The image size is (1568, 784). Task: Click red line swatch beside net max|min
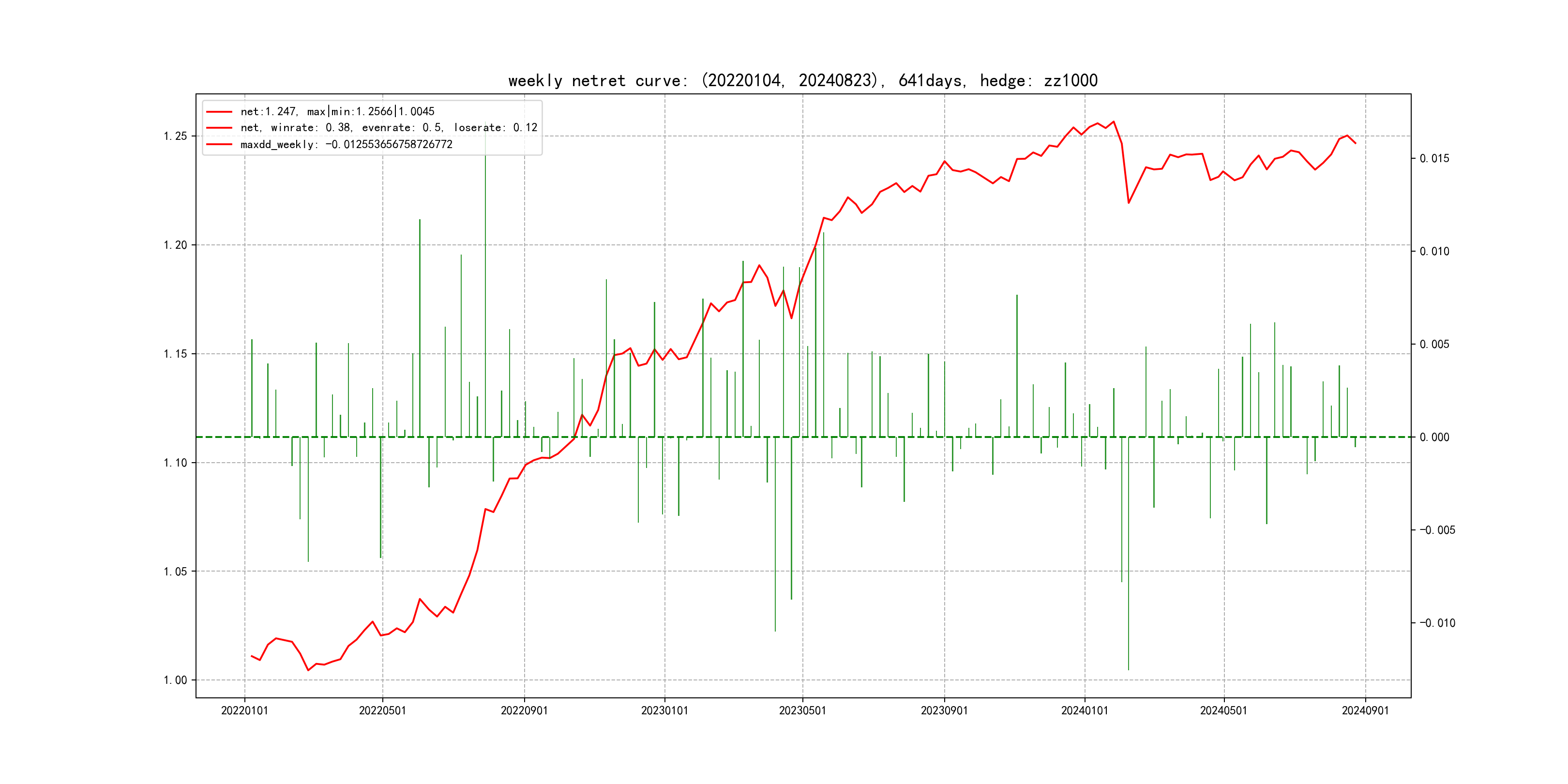click(x=219, y=111)
